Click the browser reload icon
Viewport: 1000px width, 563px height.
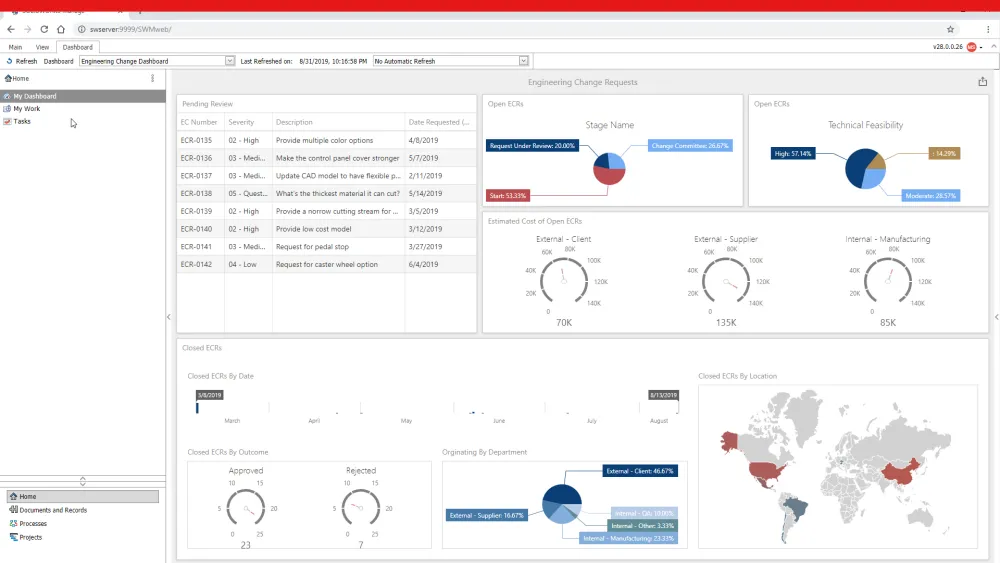click(x=44, y=29)
